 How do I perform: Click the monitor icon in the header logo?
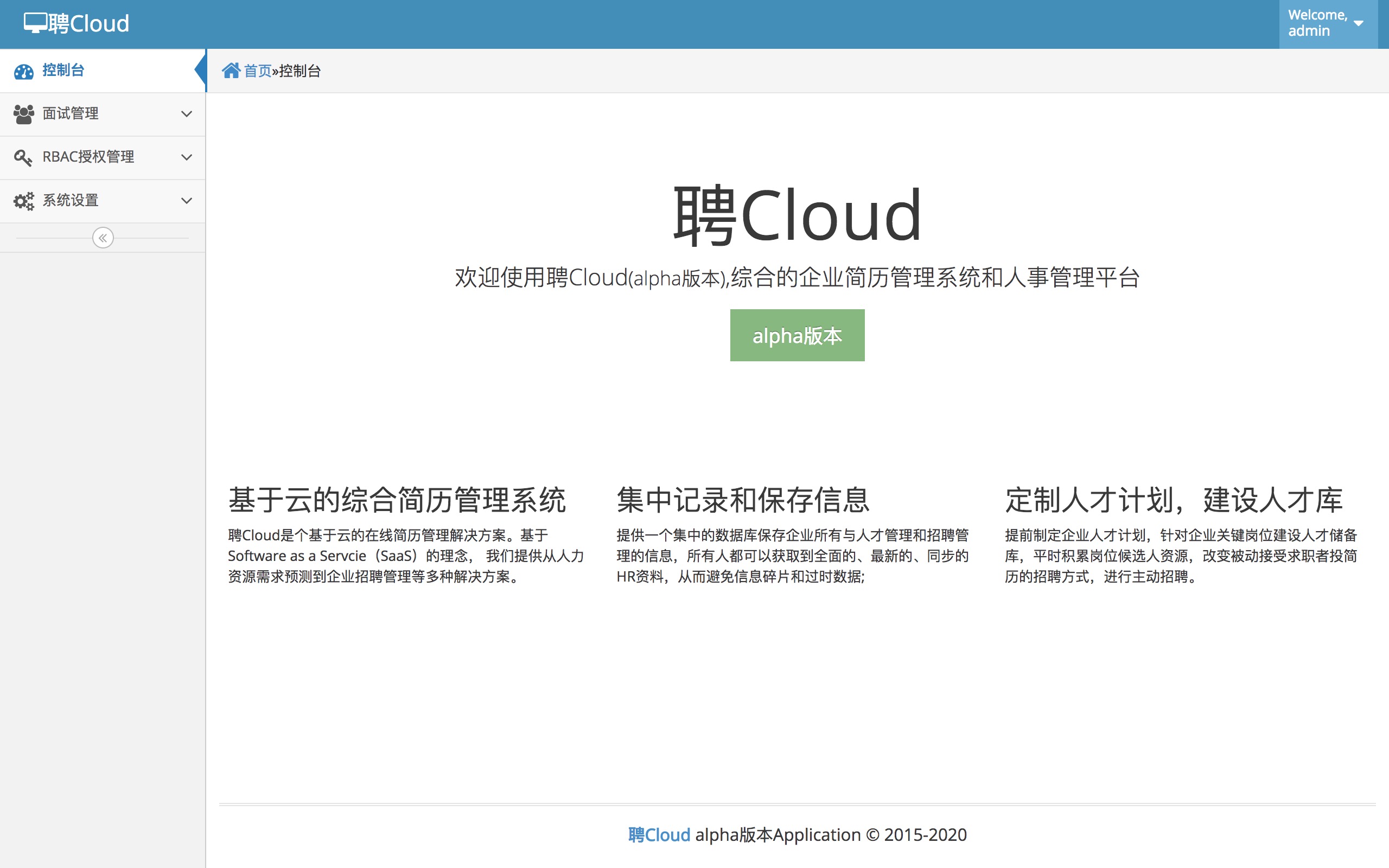pyautogui.click(x=35, y=23)
